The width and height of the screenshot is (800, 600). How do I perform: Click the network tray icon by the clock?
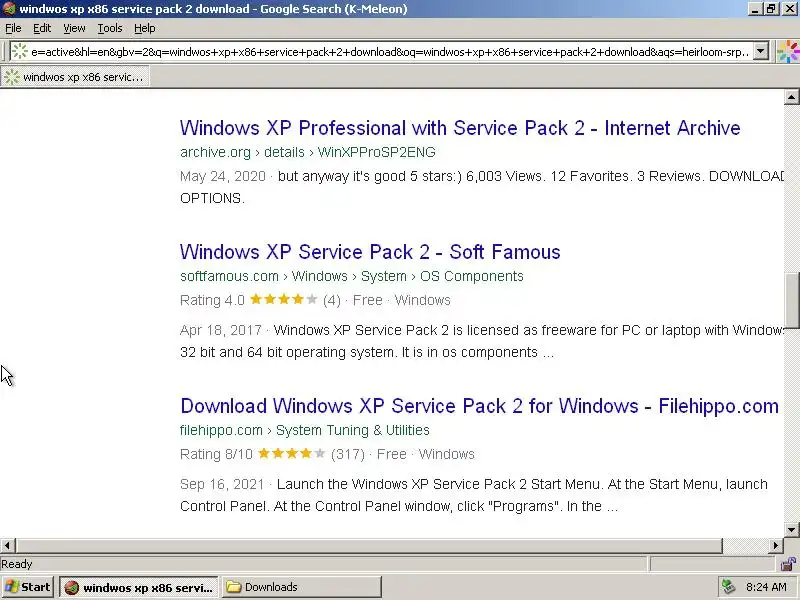click(728, 587)
